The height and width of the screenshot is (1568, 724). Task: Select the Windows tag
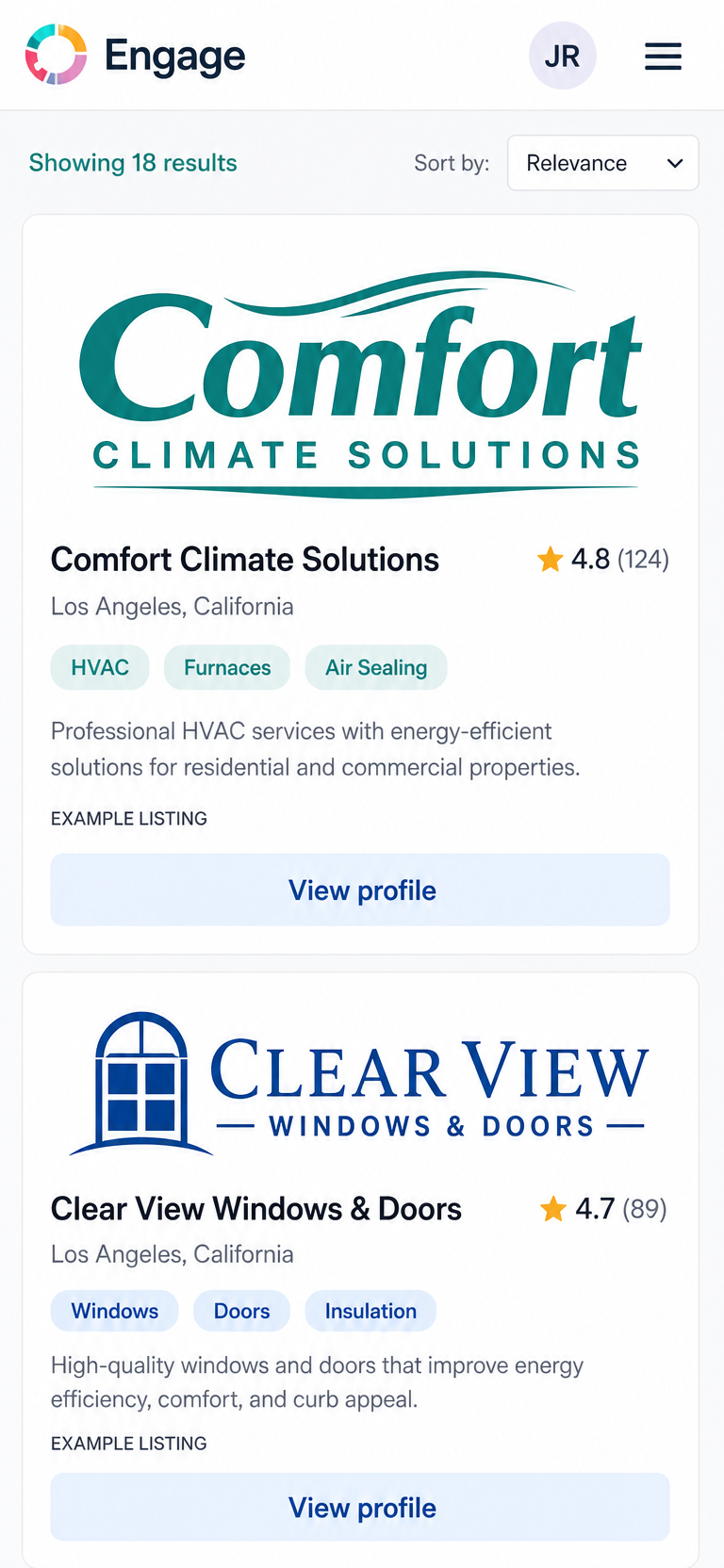click(115, 1311)
